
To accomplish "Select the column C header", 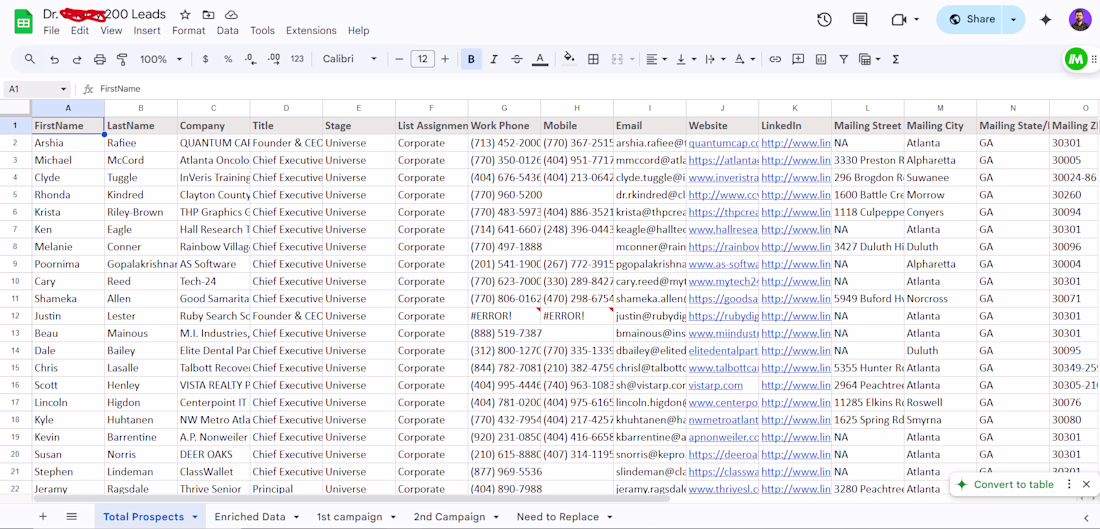I will coord(213,108).
